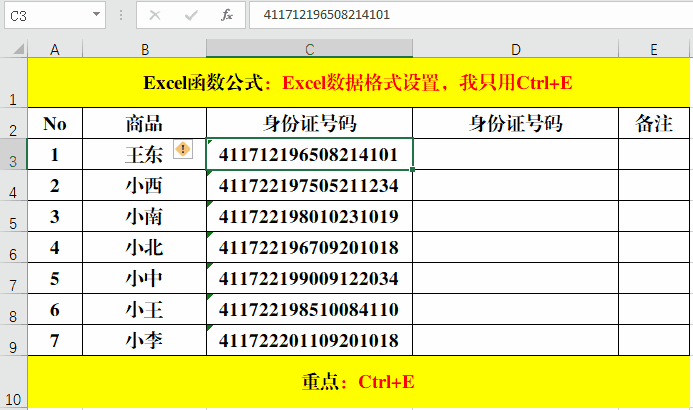Select the cell containing 小李
This screenshot has width=693, height=410.
tap(145, 340)
